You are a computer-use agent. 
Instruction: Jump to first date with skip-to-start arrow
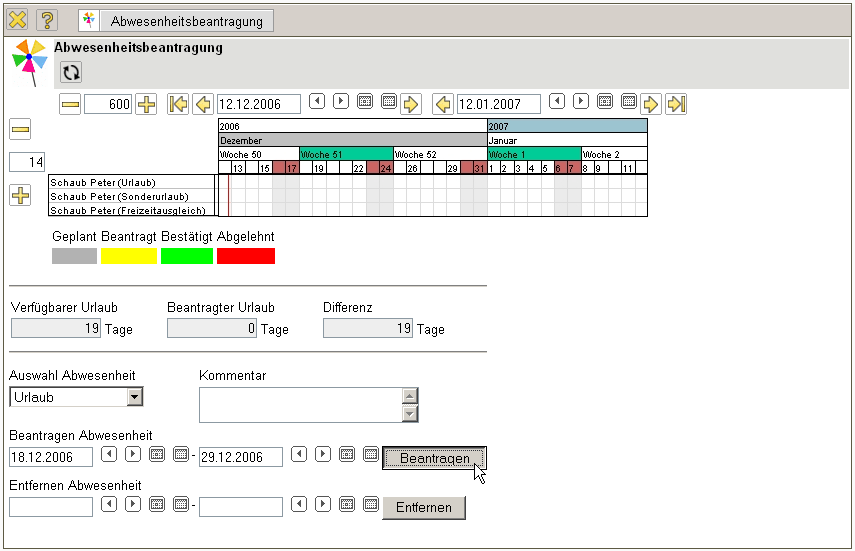pos(179,104)
